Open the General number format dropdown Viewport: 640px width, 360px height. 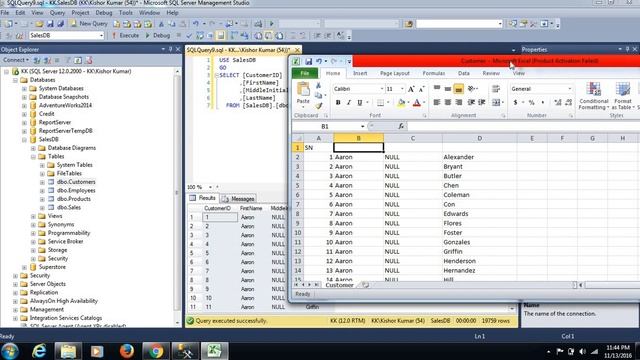tap(570, 89)
